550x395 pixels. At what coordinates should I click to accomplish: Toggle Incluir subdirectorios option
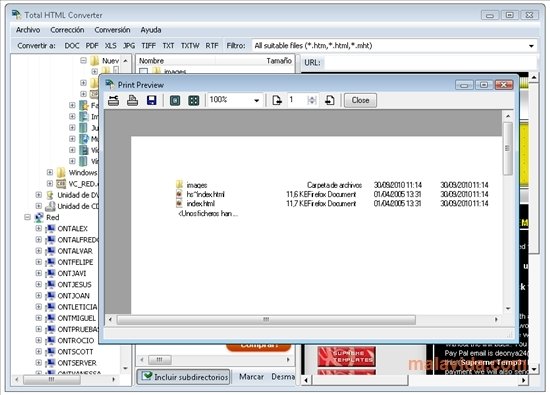coord(183,377)
